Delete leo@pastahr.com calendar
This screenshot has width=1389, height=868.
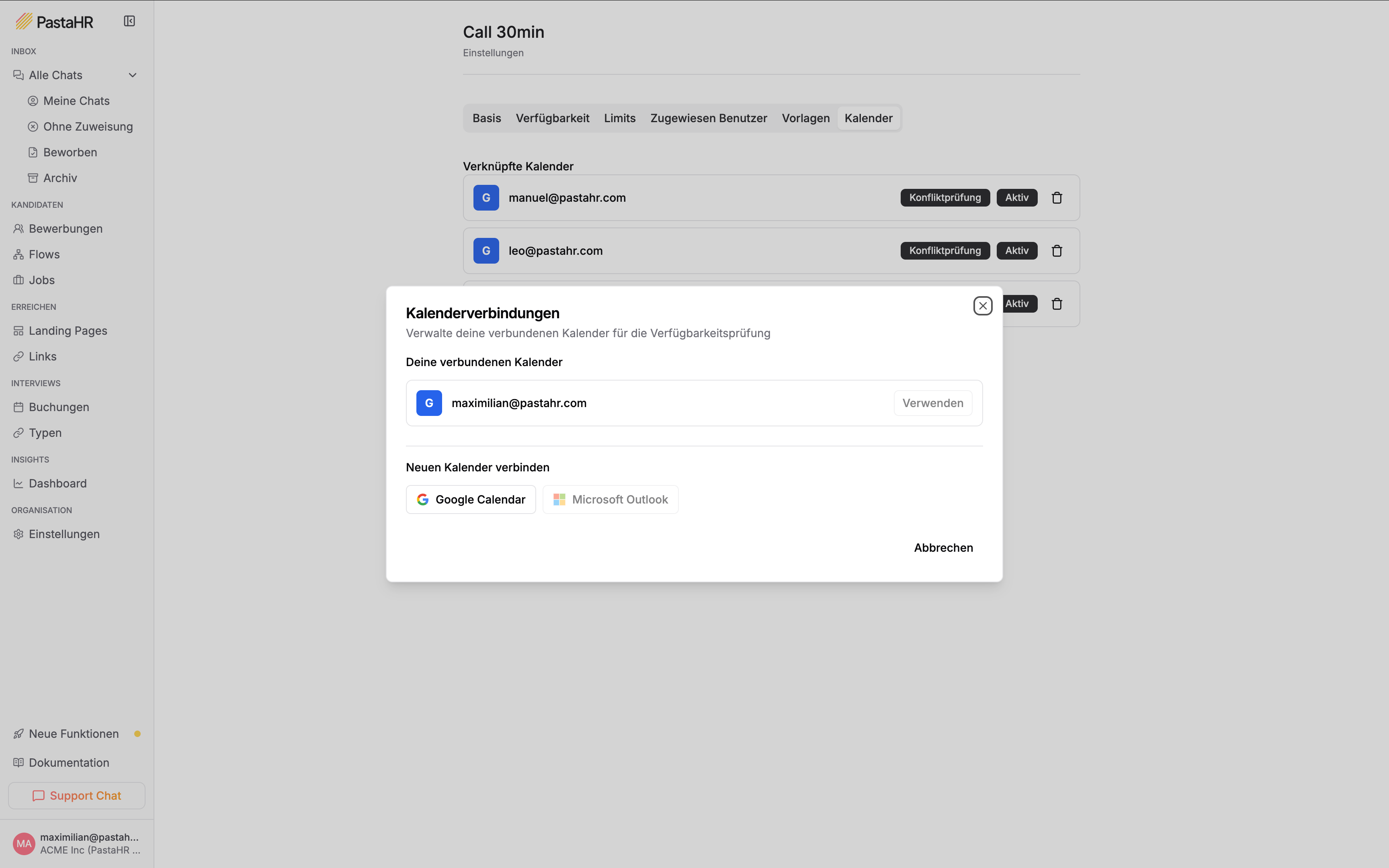(1057, 251)
